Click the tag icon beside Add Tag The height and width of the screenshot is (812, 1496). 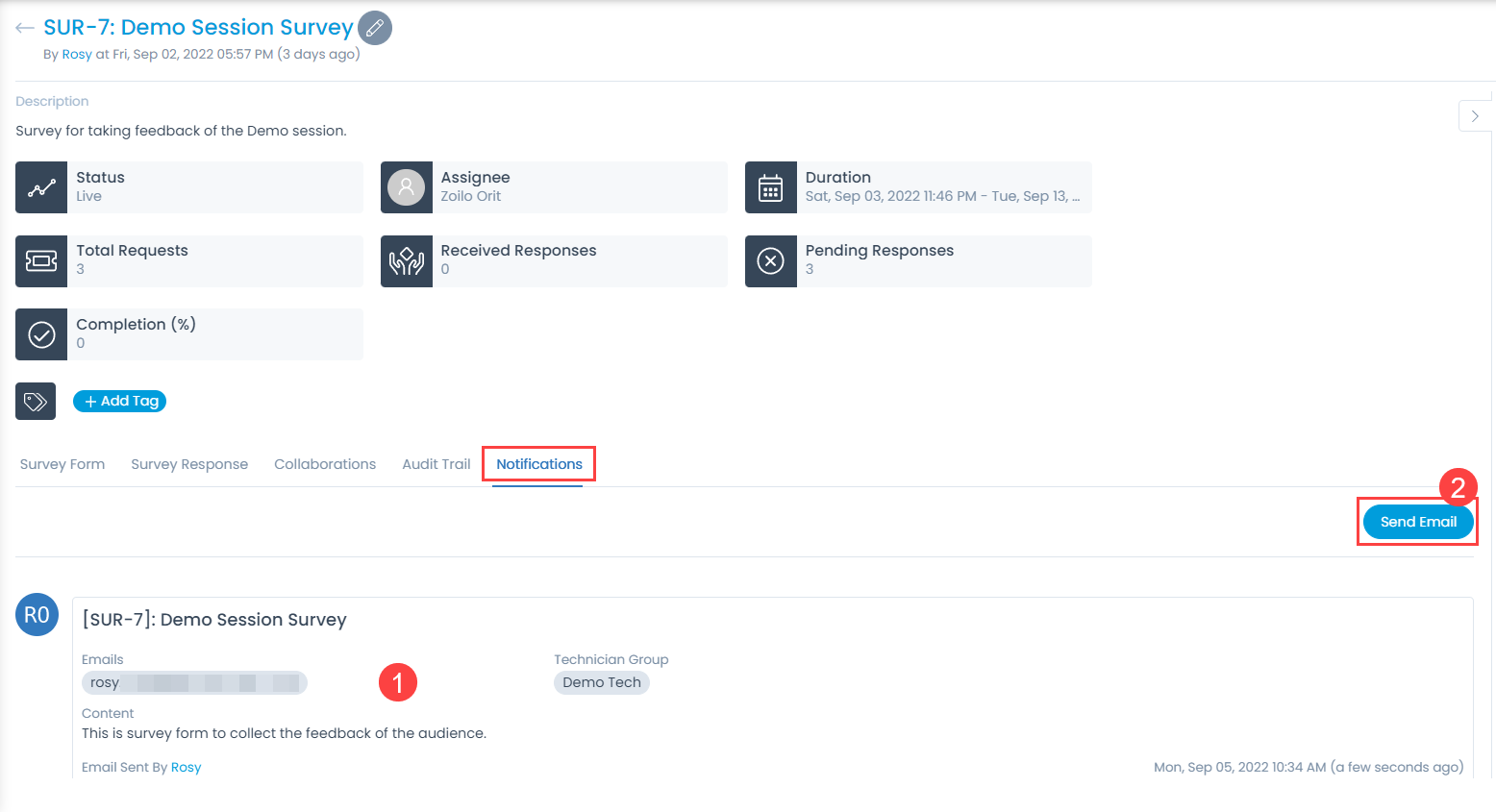click(35, 401)
